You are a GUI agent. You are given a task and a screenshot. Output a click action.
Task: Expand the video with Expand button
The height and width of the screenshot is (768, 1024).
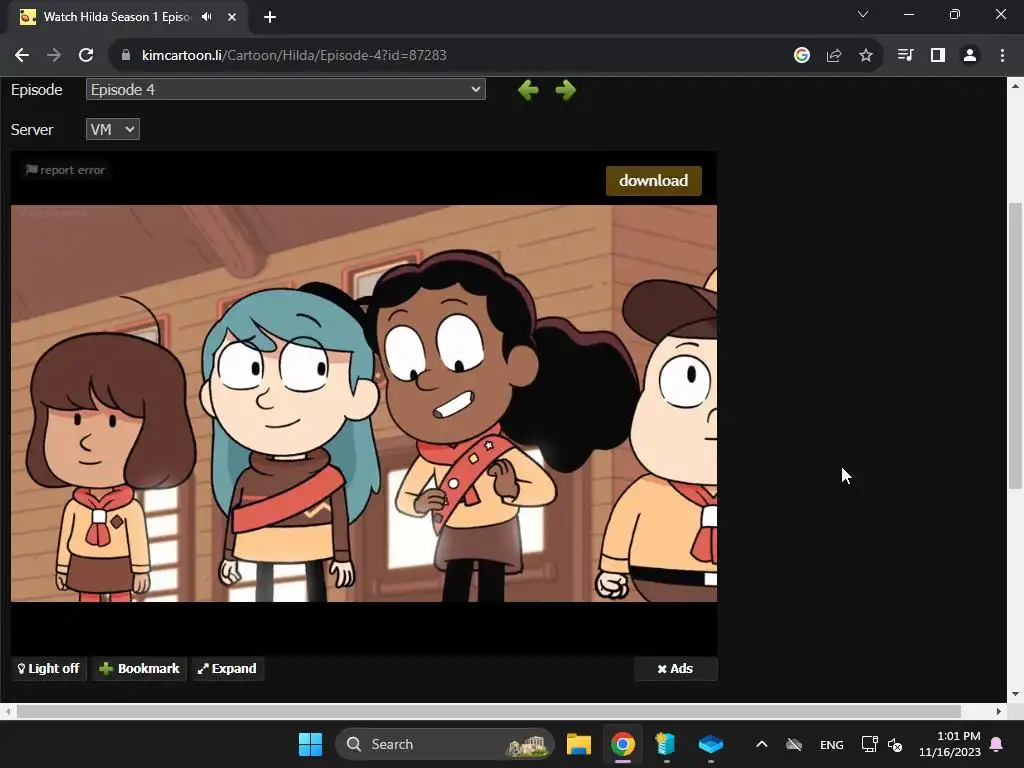[x=227, y=669]
